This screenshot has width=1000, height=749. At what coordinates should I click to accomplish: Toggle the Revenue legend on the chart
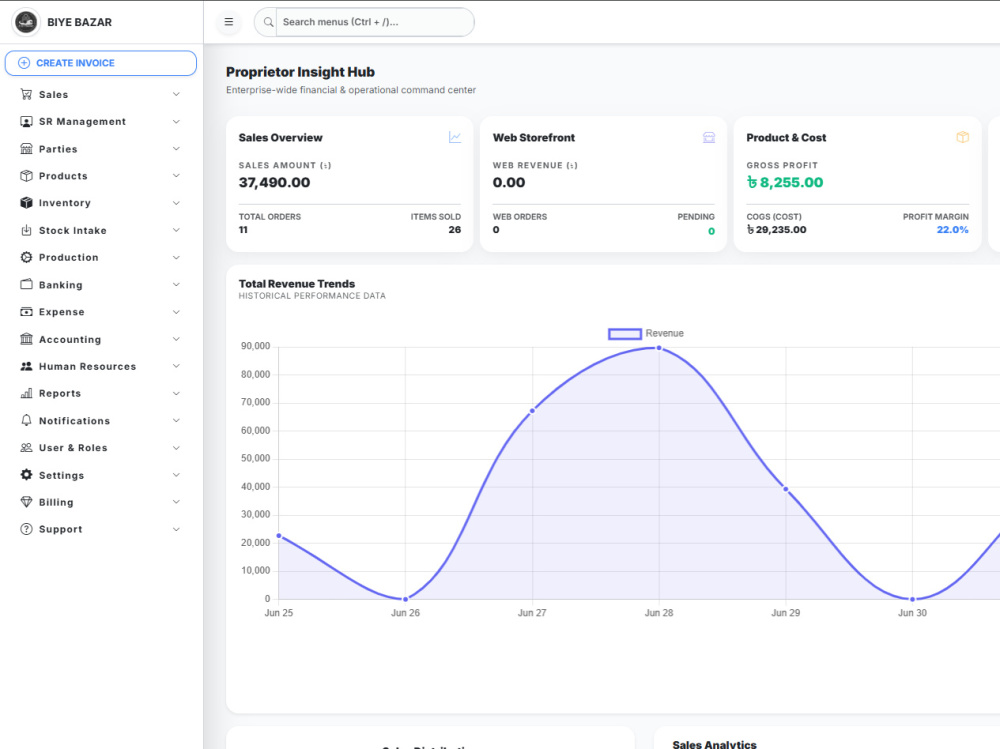click(x=645, y=334)
